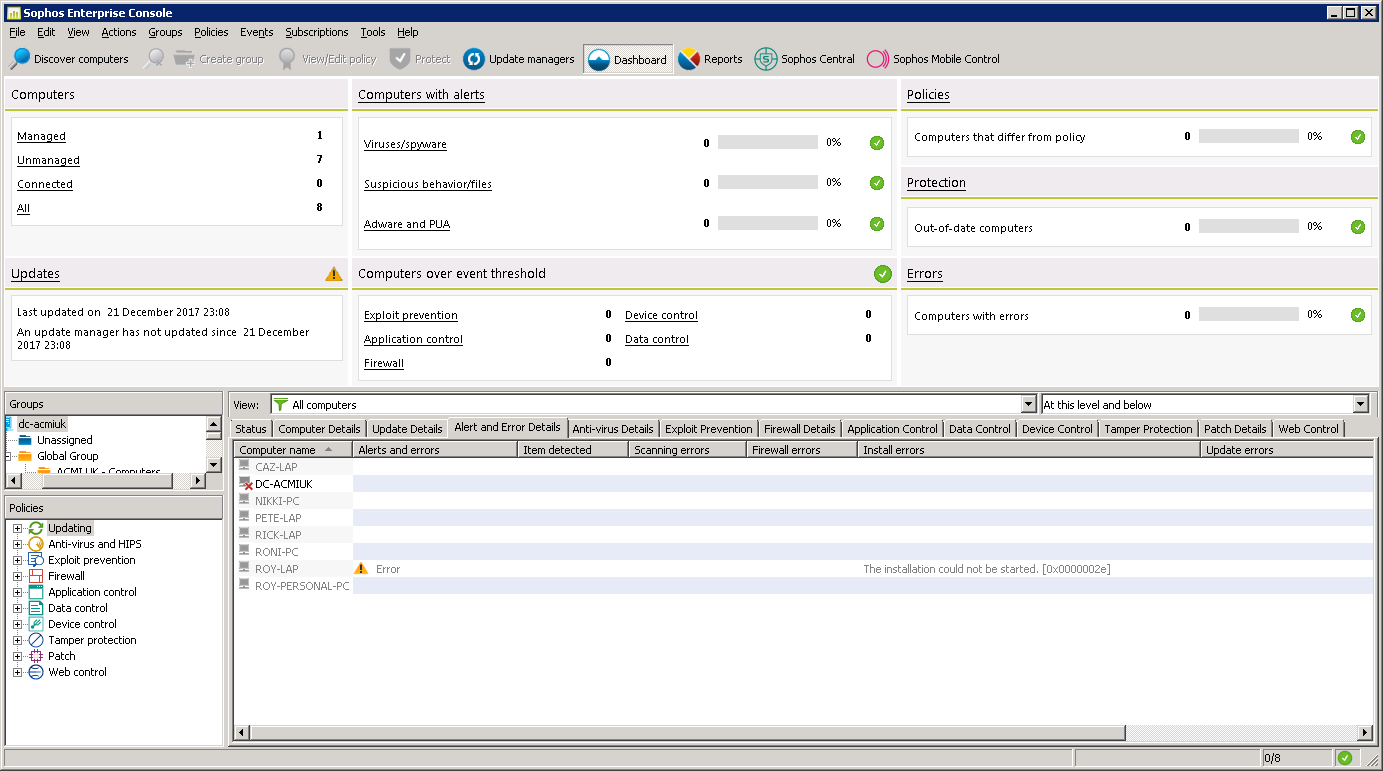This screenshot has height=771, width=1383.
Task: Expand the Firewall policy node
Action: 17,576
